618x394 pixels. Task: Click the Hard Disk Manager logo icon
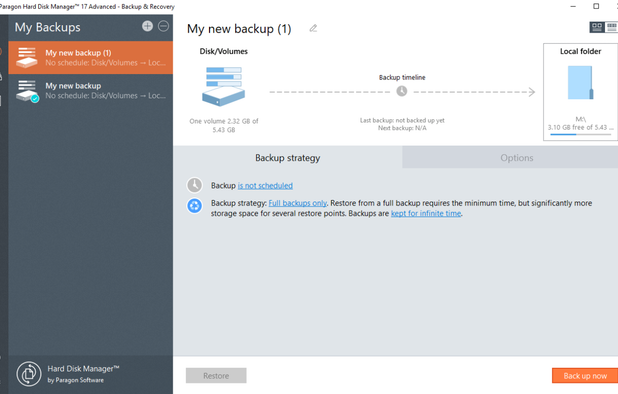(x=29, y=374)
